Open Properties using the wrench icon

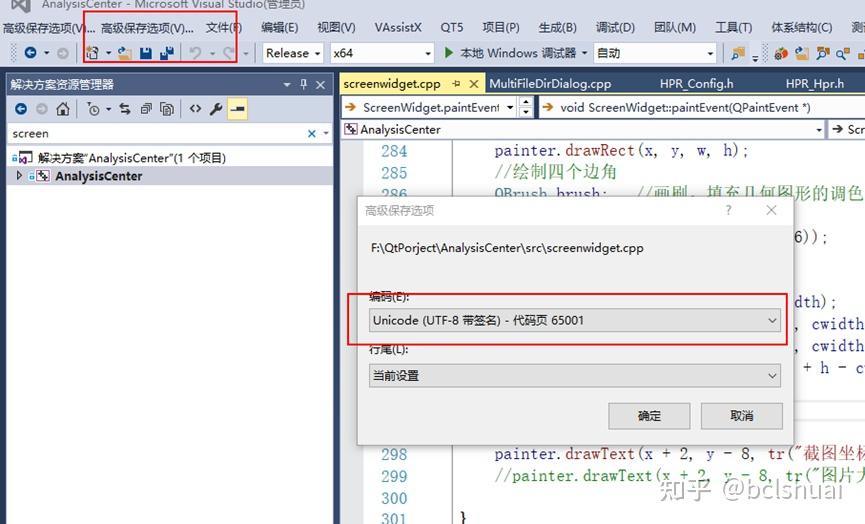tap(216, 109)
